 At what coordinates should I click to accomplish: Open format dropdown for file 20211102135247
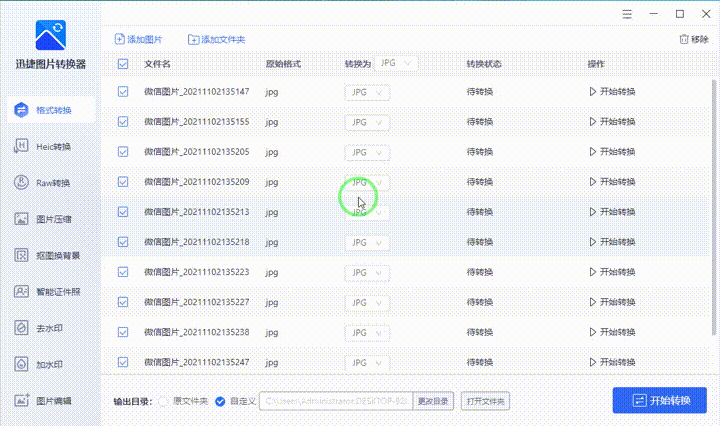(367, 363)
